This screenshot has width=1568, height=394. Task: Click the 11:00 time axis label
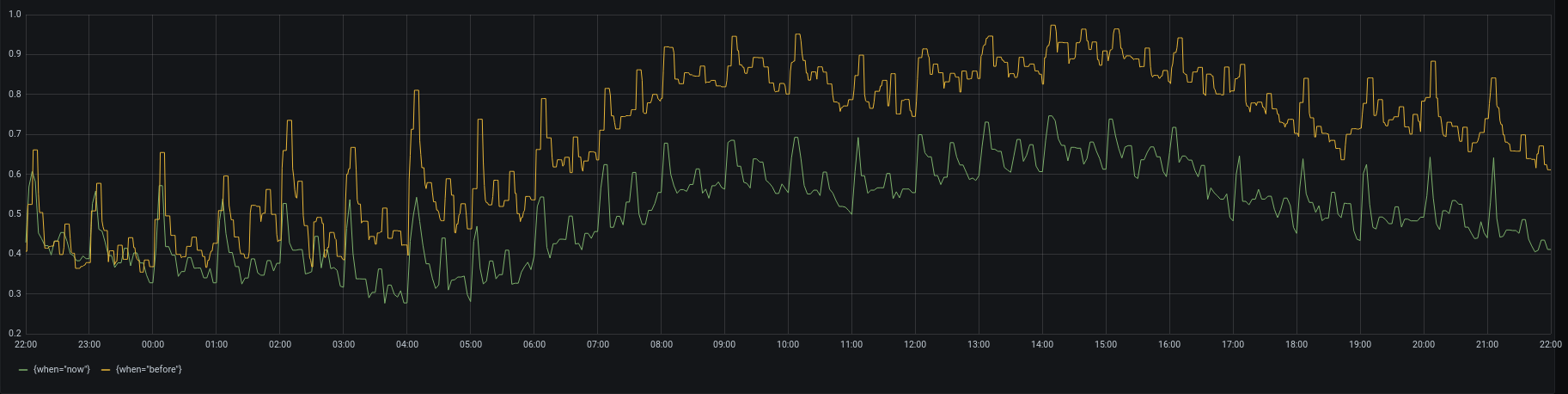coord(851,344)
